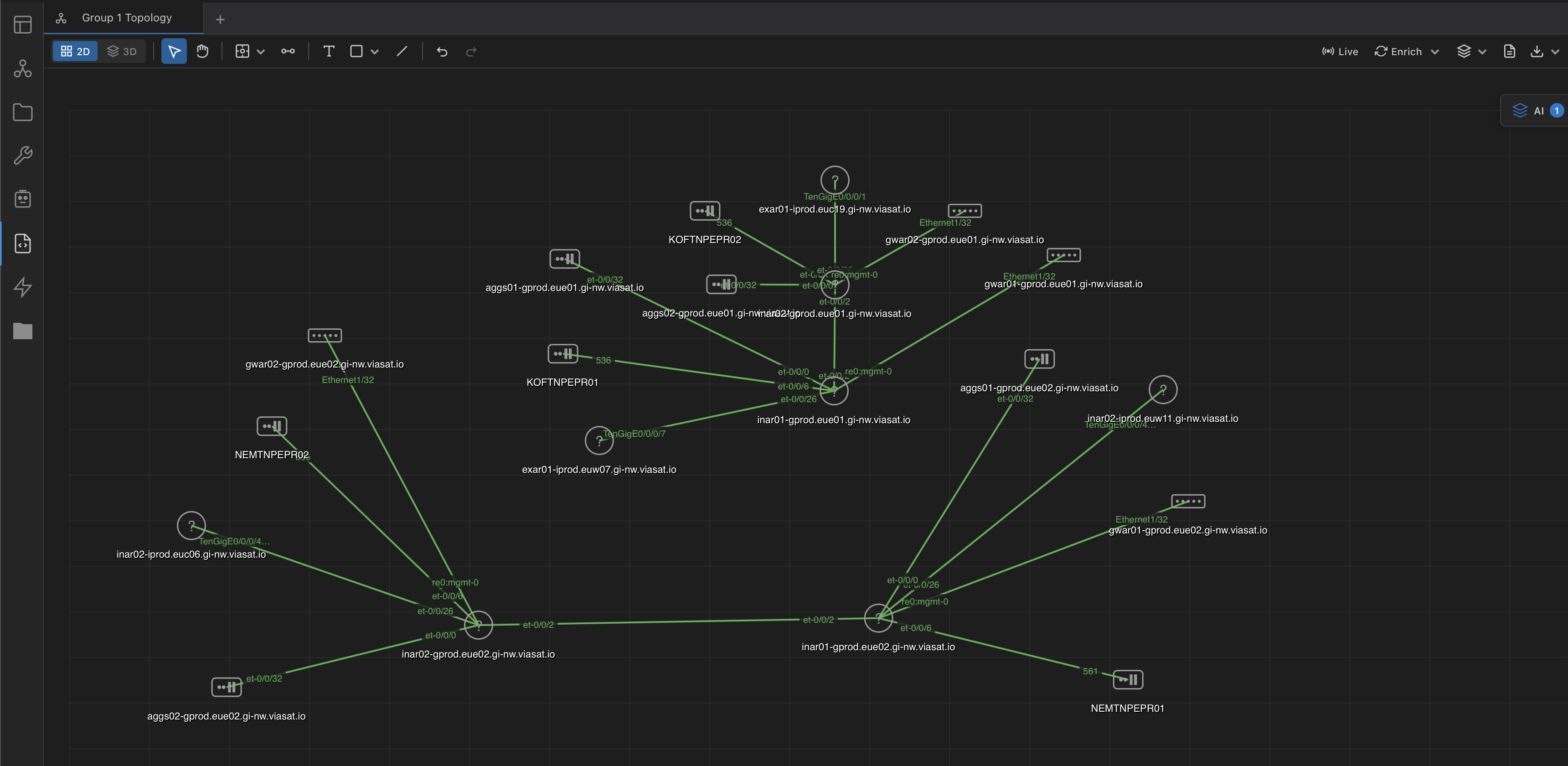
Task: Open the wrench tools panel in the sidebar
Action: [22, 155]
